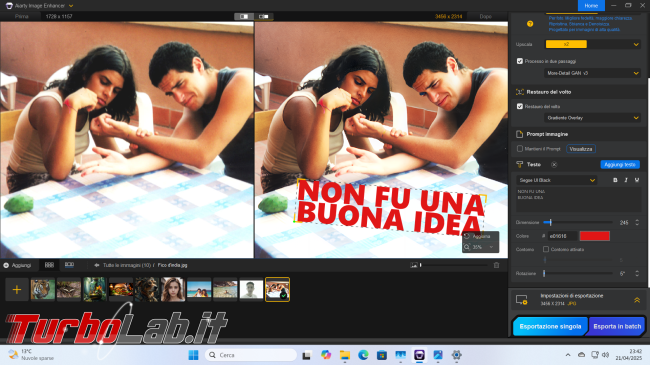Click the Restauro del volto section icon
The height and width of the screenshot is (365, 650).
pos(519,92)
